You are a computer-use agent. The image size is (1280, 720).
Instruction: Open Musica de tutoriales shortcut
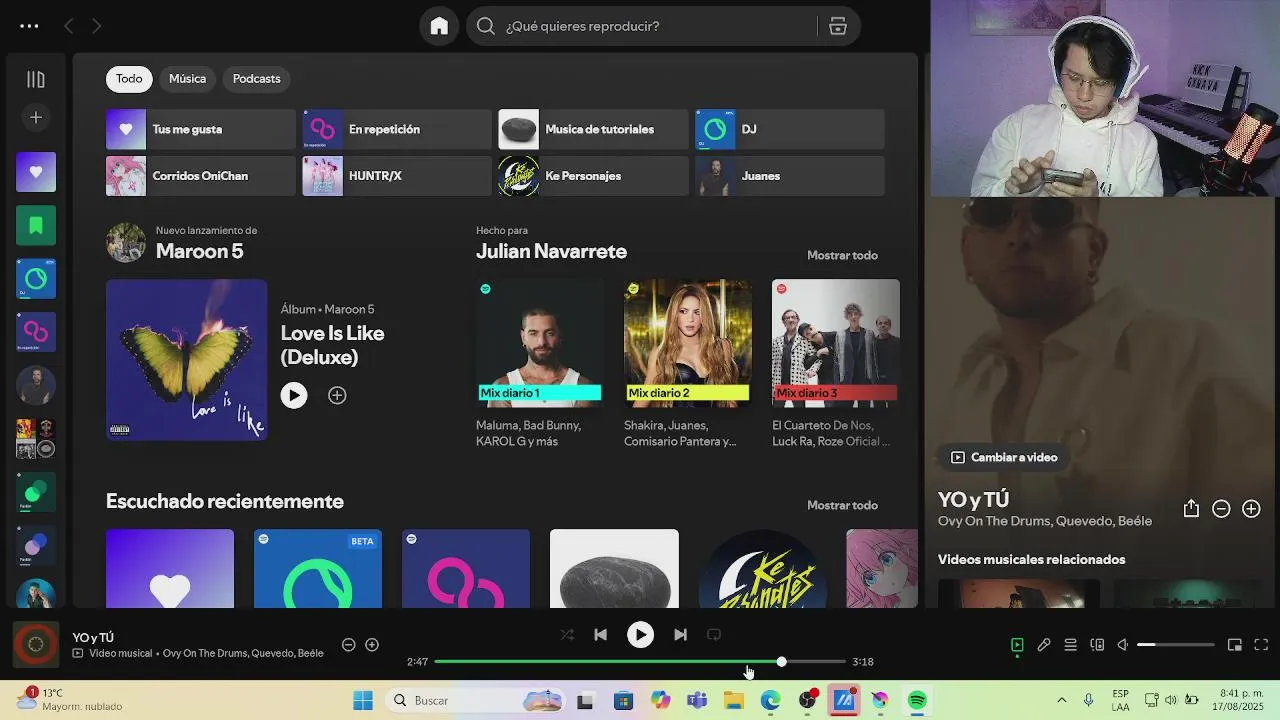(593, 129)
